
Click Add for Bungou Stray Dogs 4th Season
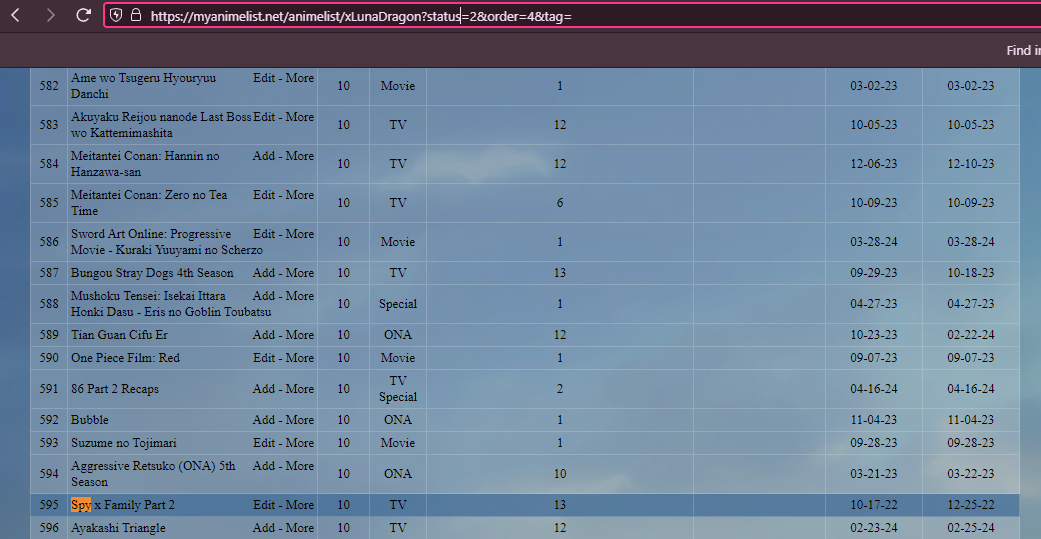pyautogui.click(x=264, y=273)
